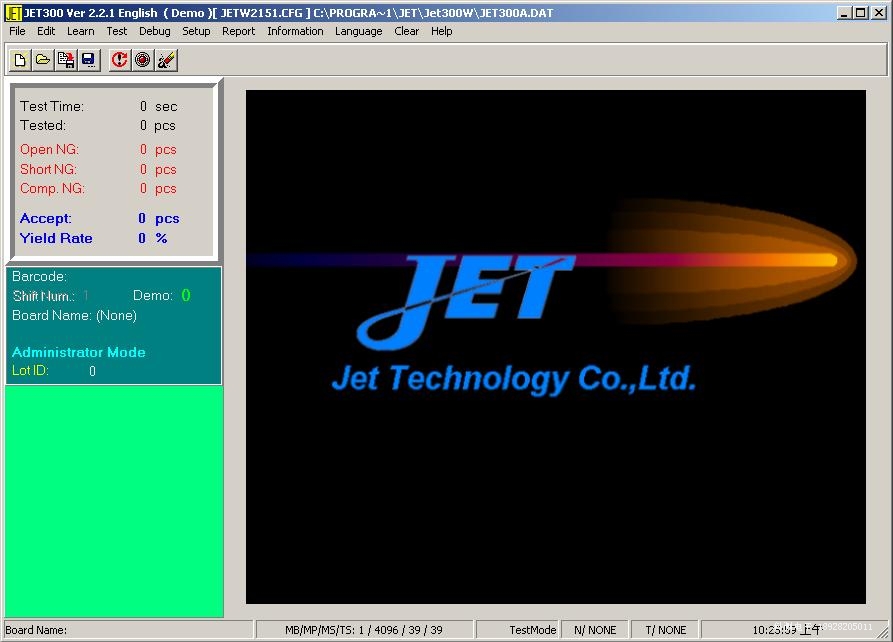Click the 'N/ NONE' status bar entry
This screenshot has height=642, width=893.
click(595, 629)
